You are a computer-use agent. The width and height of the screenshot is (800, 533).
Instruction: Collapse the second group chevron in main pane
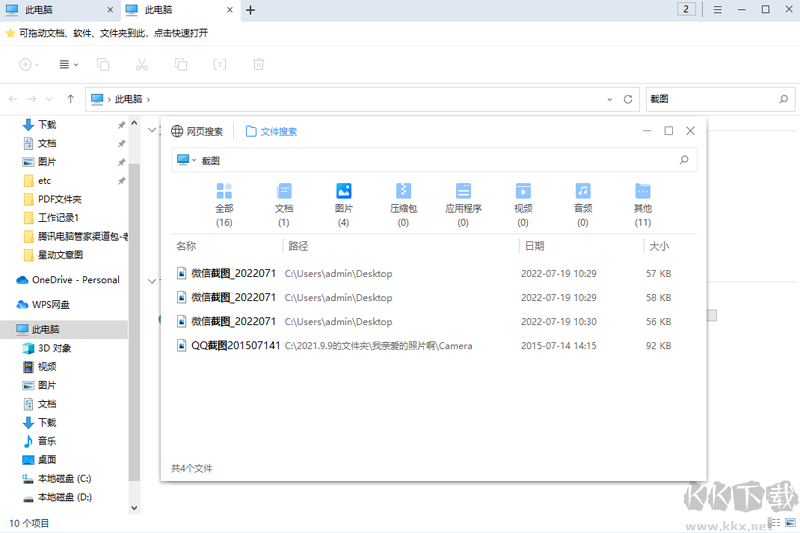tap(152, 281)
